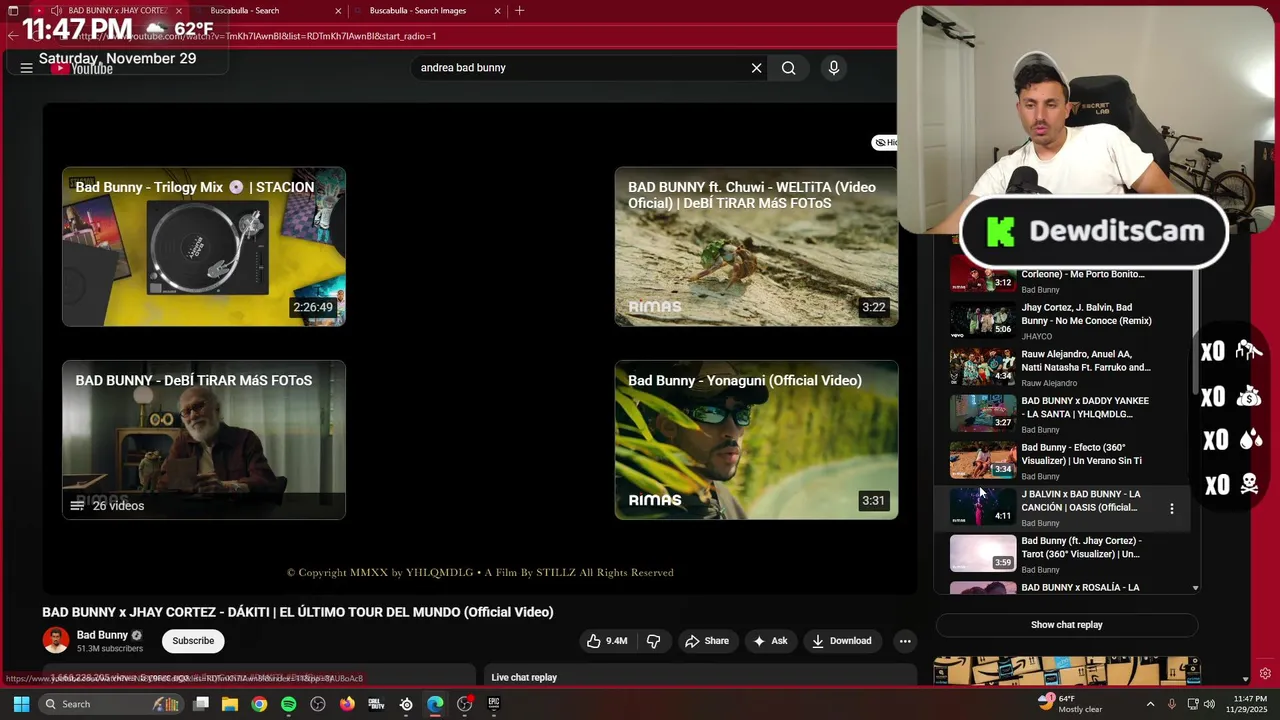Open the 64°F Mostly clear weather widget
Viewport: 1280px width, 720px height.
click(x=1070, y=704)
